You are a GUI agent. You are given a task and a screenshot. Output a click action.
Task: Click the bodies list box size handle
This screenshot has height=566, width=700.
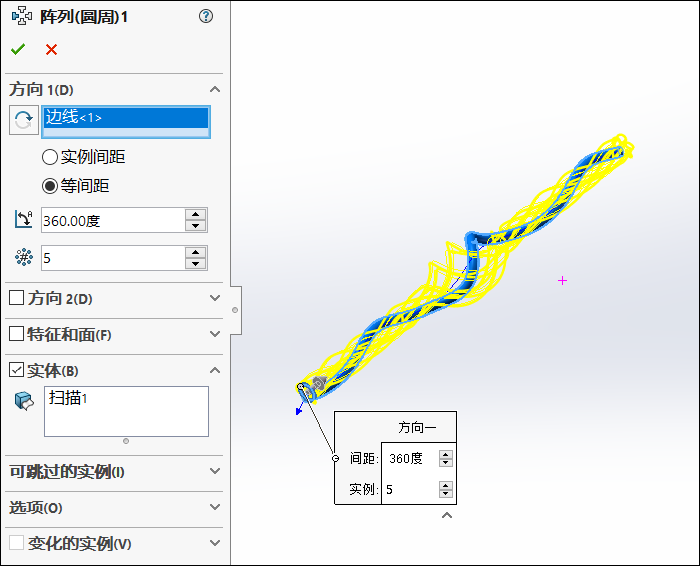tap(126, 441)
